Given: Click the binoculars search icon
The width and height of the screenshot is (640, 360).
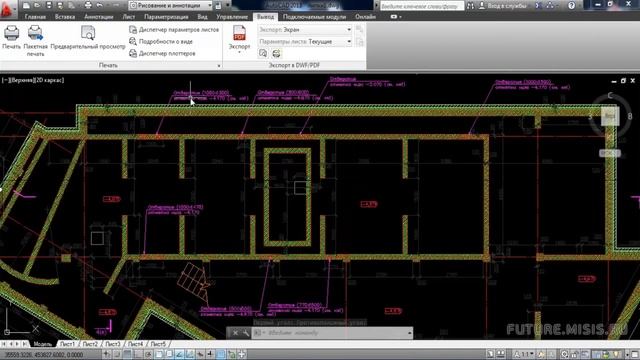Looking at the screenshot, I should tap(471, 6).
